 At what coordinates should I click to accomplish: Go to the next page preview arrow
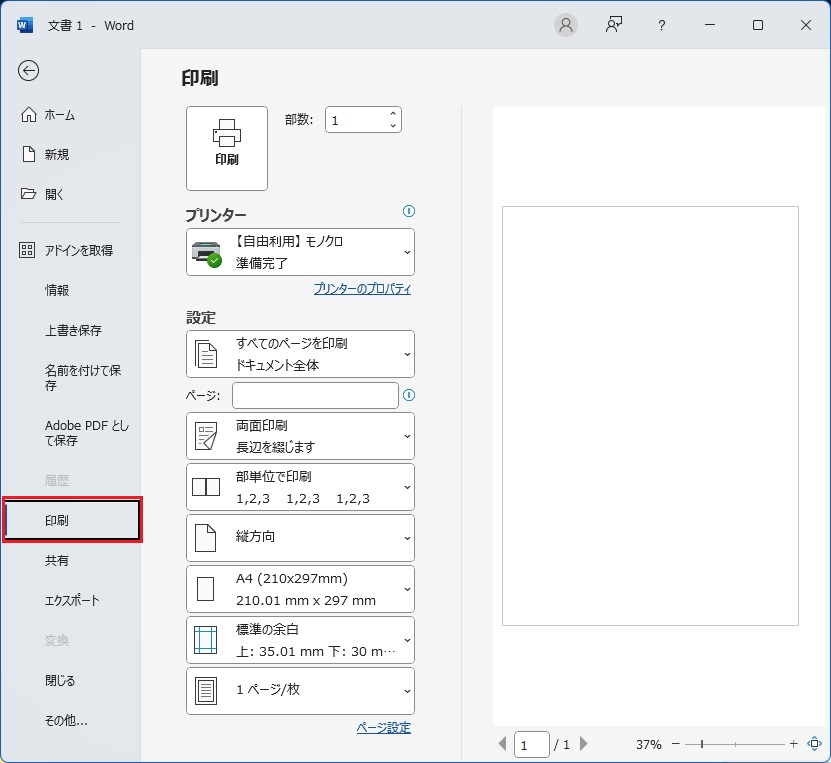click(584, 744)
